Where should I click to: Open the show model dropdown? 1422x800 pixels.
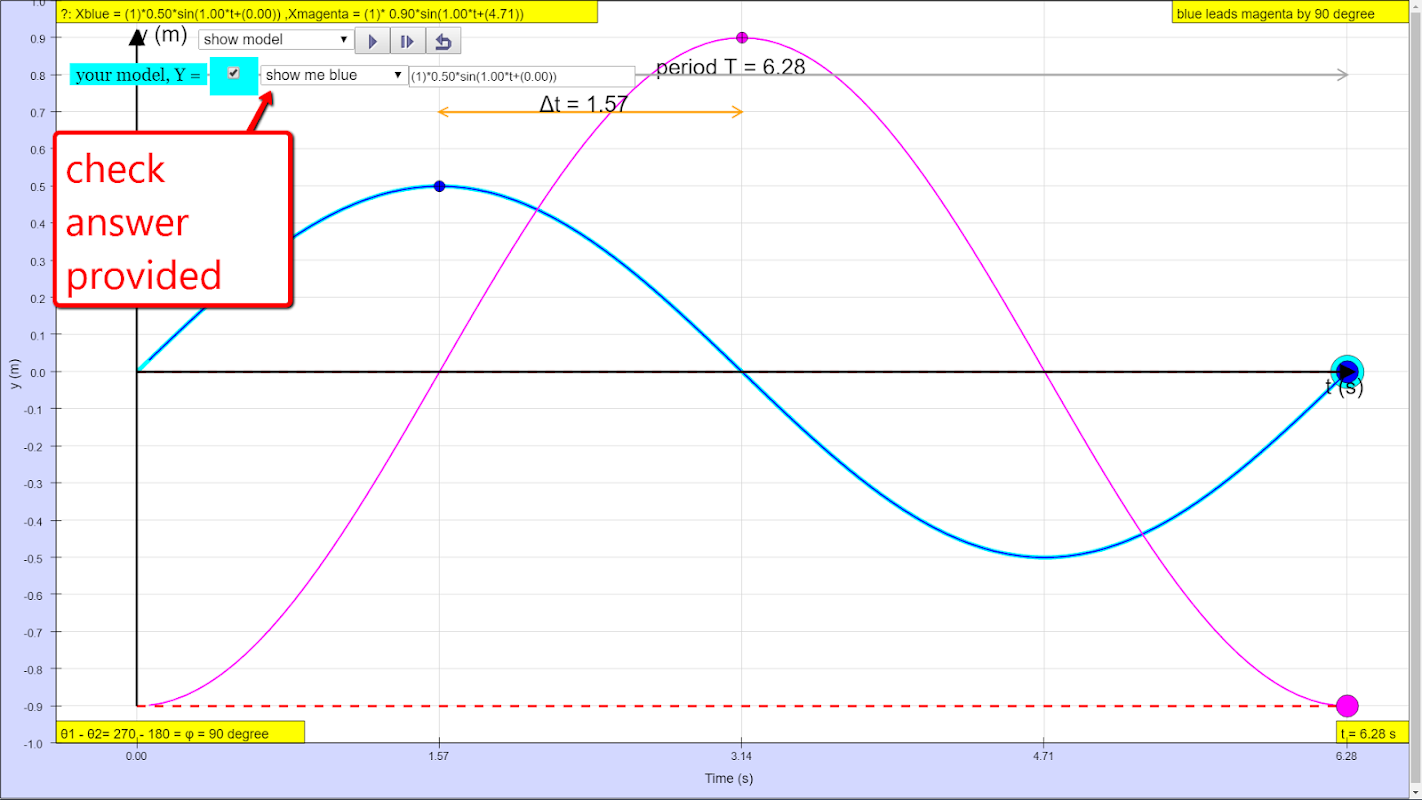pos(276,39)
